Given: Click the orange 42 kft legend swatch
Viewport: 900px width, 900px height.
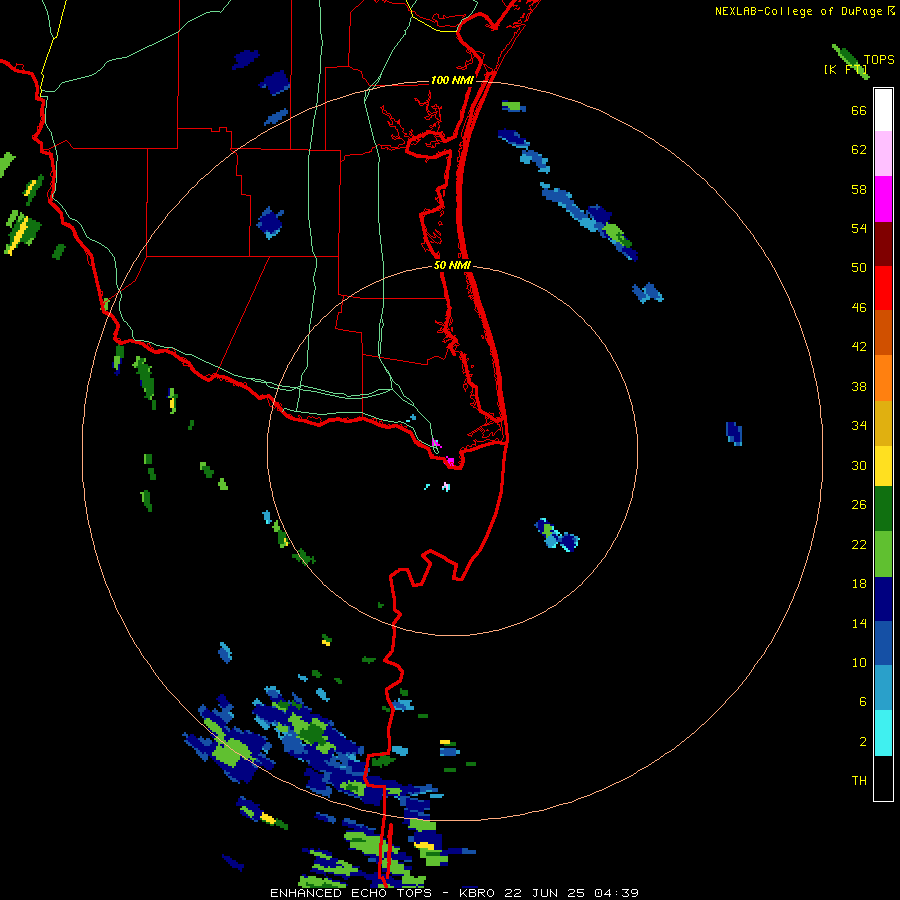Looking at the screenshot, I should pyautogui.click(x=883, y=377).
